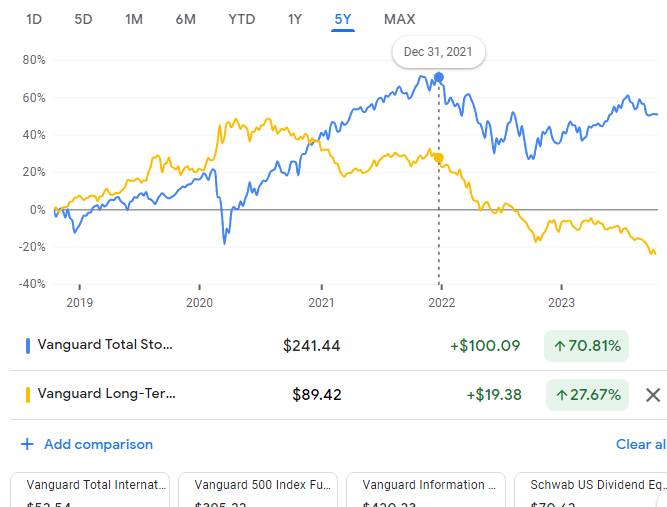Click the yellow color bar of Vanguard Long-Term
Screen dimensions: 667x507
[x=28, y=395]
